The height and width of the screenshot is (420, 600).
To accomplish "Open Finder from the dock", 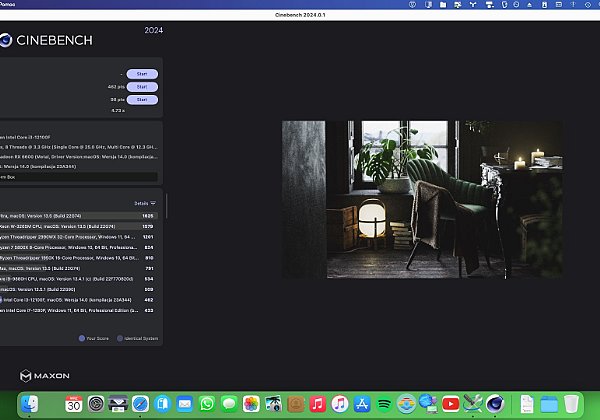I will (x=30, y=404).
